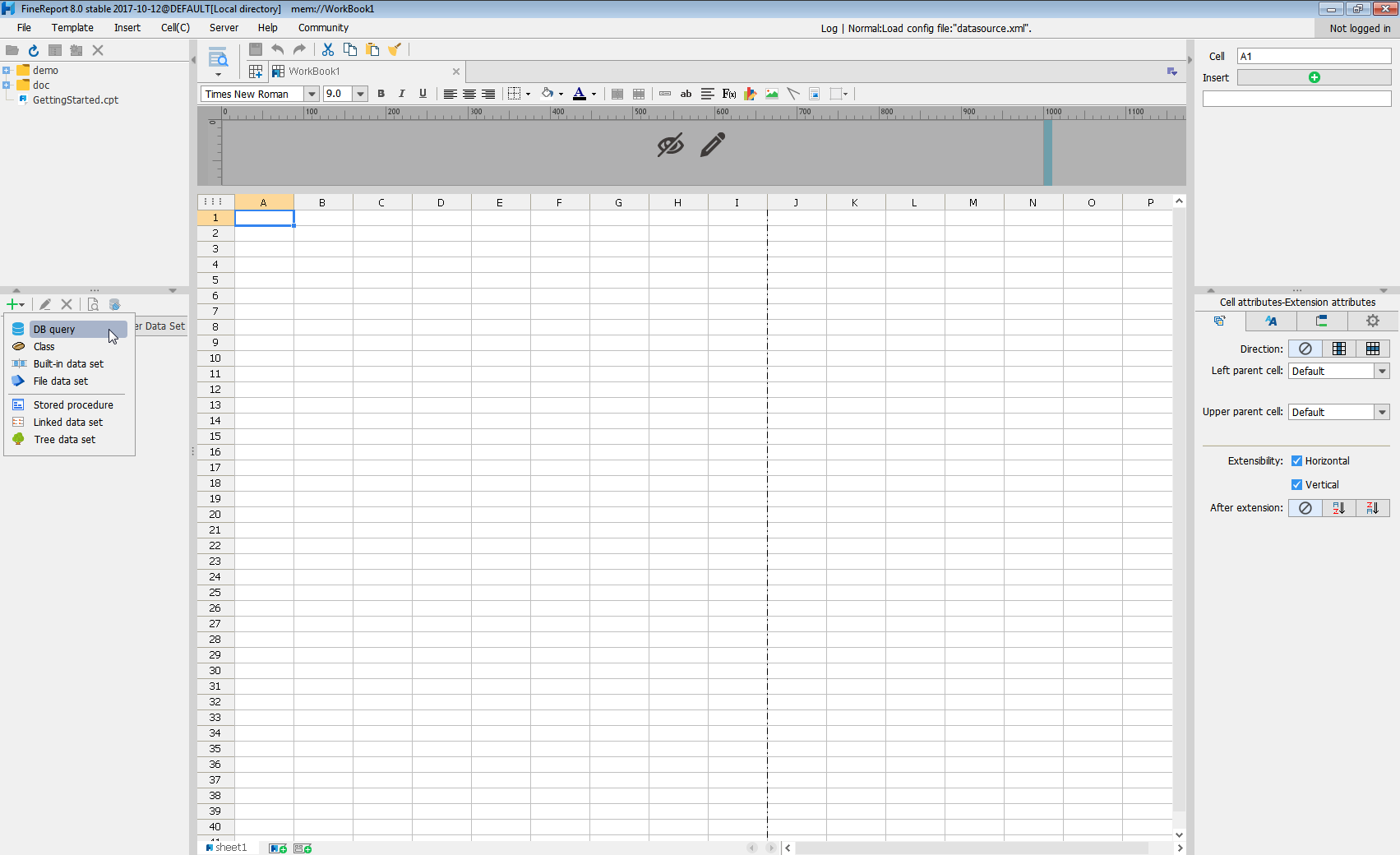1400x855 pixels.
Task: Uncheck the Vertical extensibility checkbox
Action: point(1296,485)
